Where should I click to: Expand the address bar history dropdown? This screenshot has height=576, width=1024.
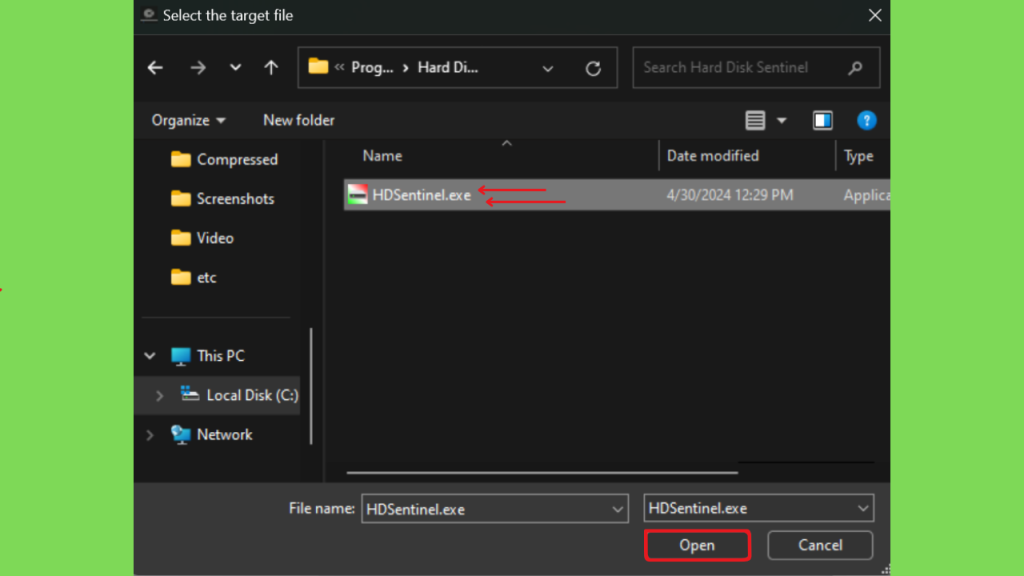point(548,68)
